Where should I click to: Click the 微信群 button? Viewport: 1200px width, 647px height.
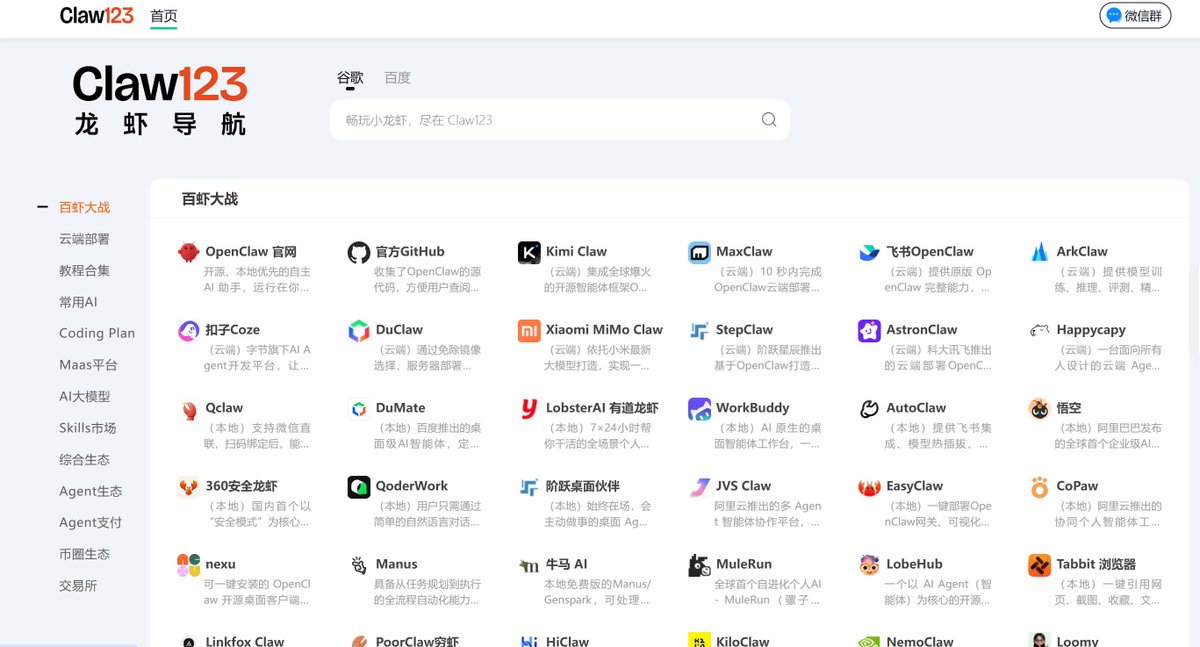(x=1135, y=16)
